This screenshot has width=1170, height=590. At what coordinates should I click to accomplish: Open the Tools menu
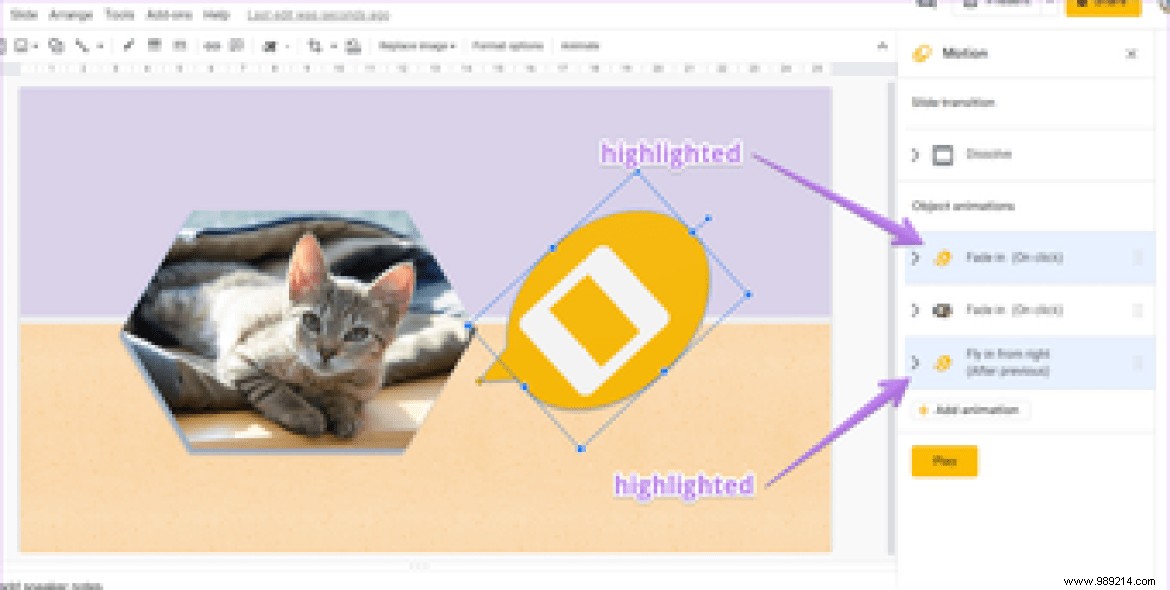click(119, 14)
